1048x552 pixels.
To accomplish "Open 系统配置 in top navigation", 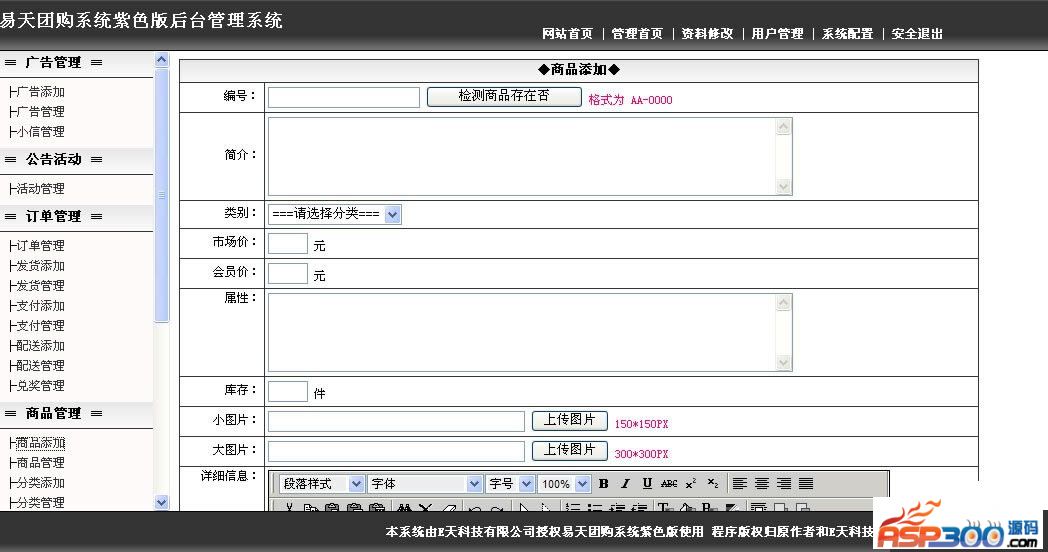I will (847, 33).
